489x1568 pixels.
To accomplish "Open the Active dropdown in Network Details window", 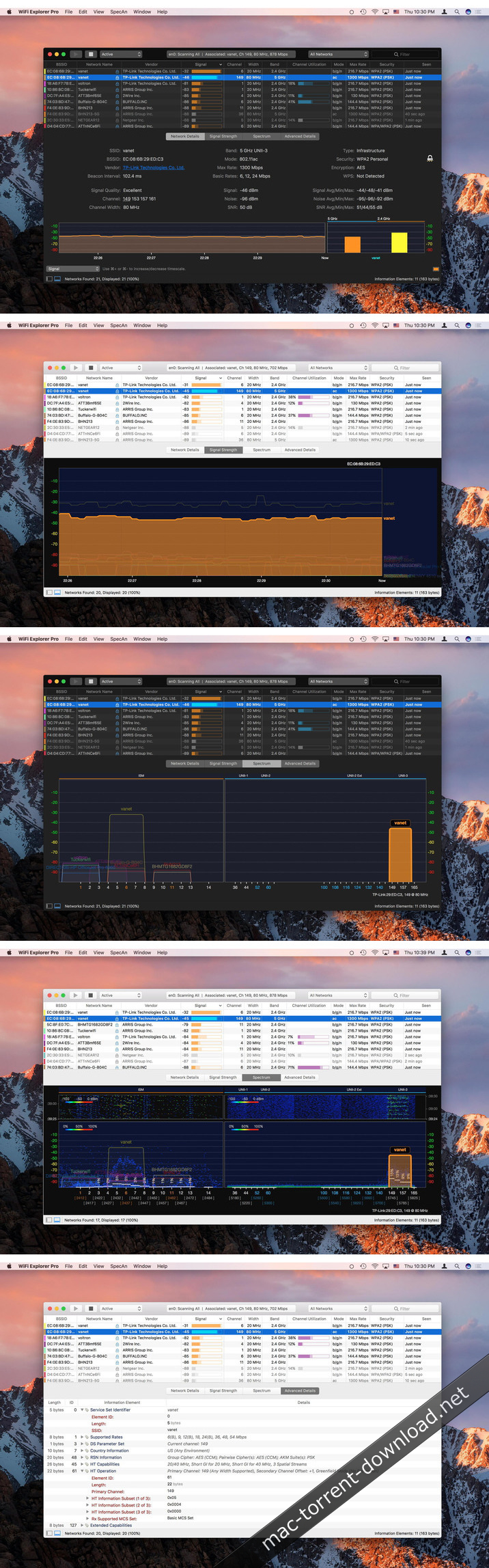I will click(x=121, y=54).
